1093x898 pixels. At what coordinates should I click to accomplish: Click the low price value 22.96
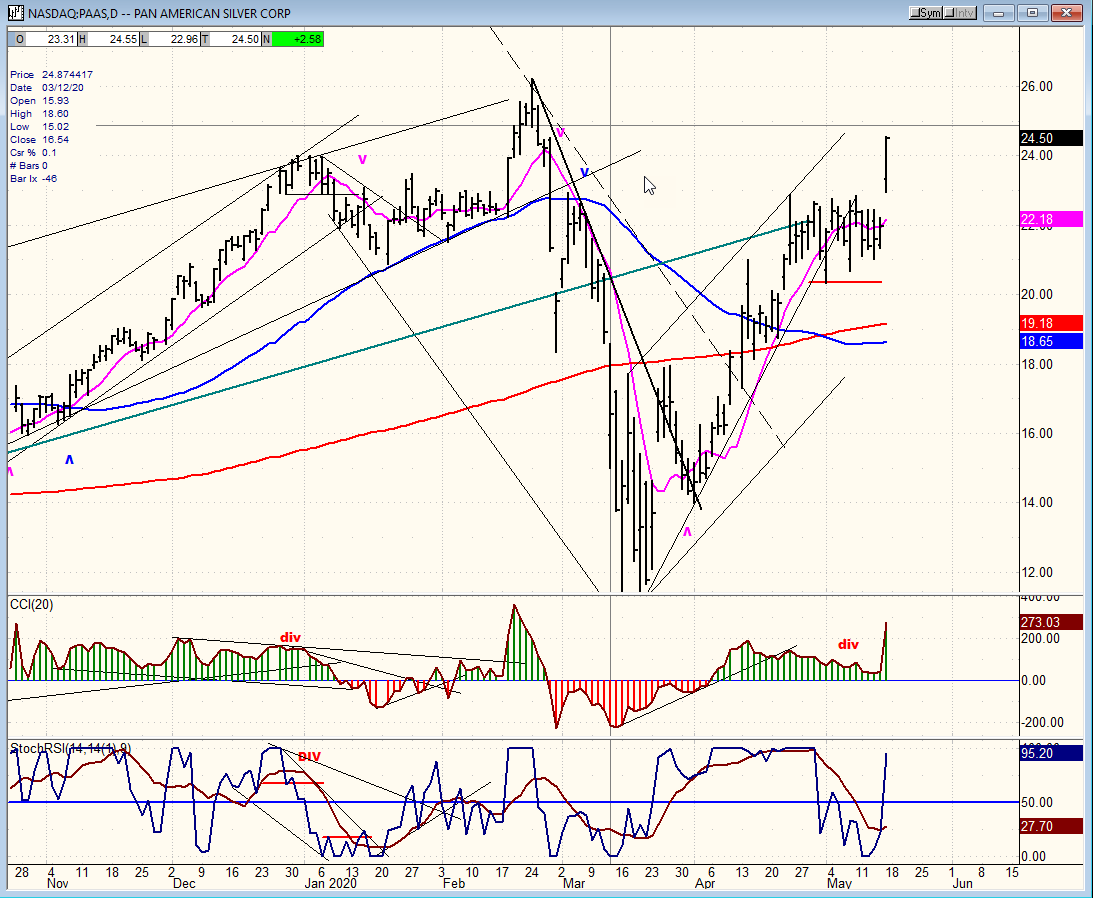tap(184, 40)
